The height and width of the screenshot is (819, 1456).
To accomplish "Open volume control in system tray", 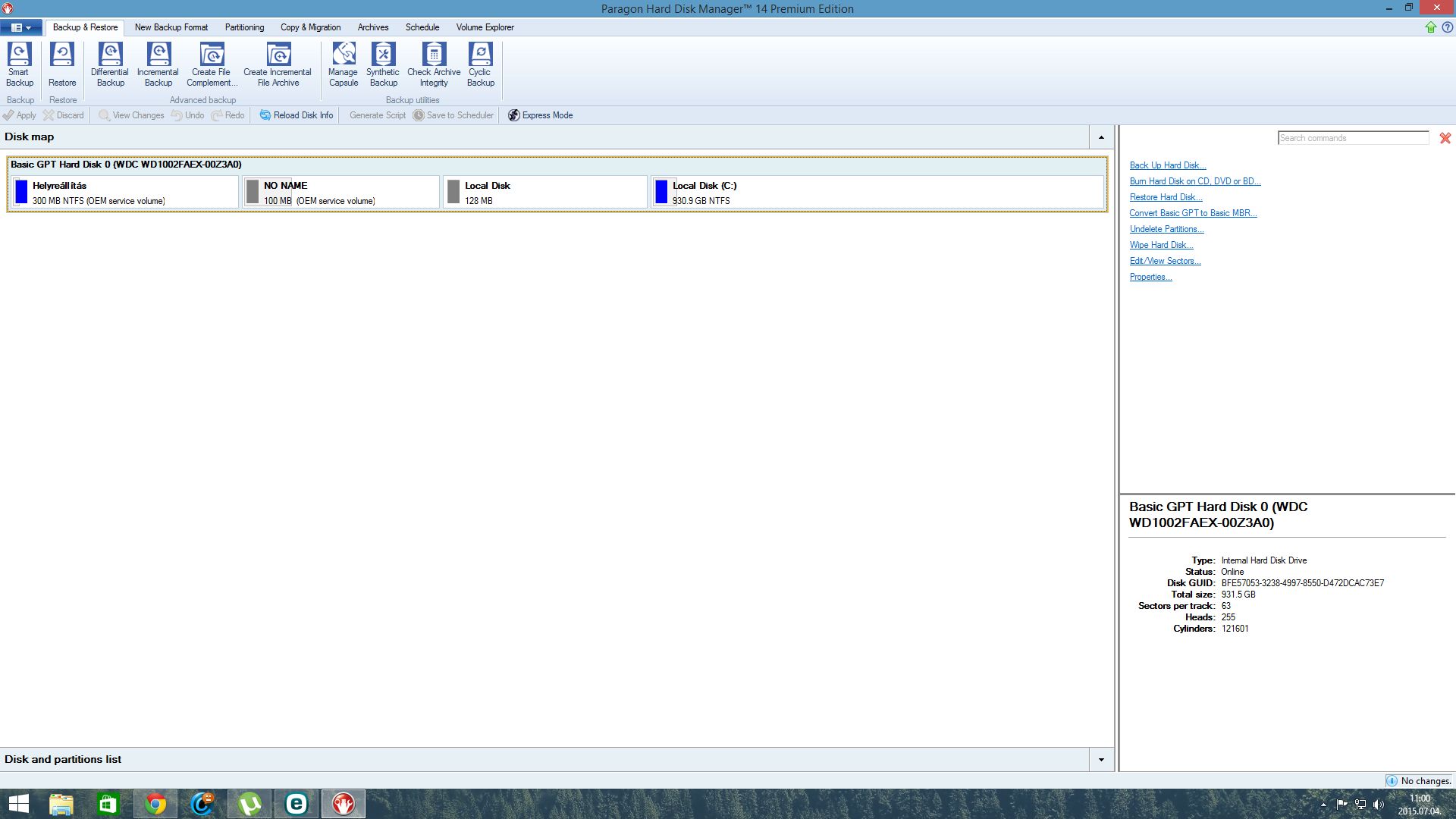I will point(1379,805).
